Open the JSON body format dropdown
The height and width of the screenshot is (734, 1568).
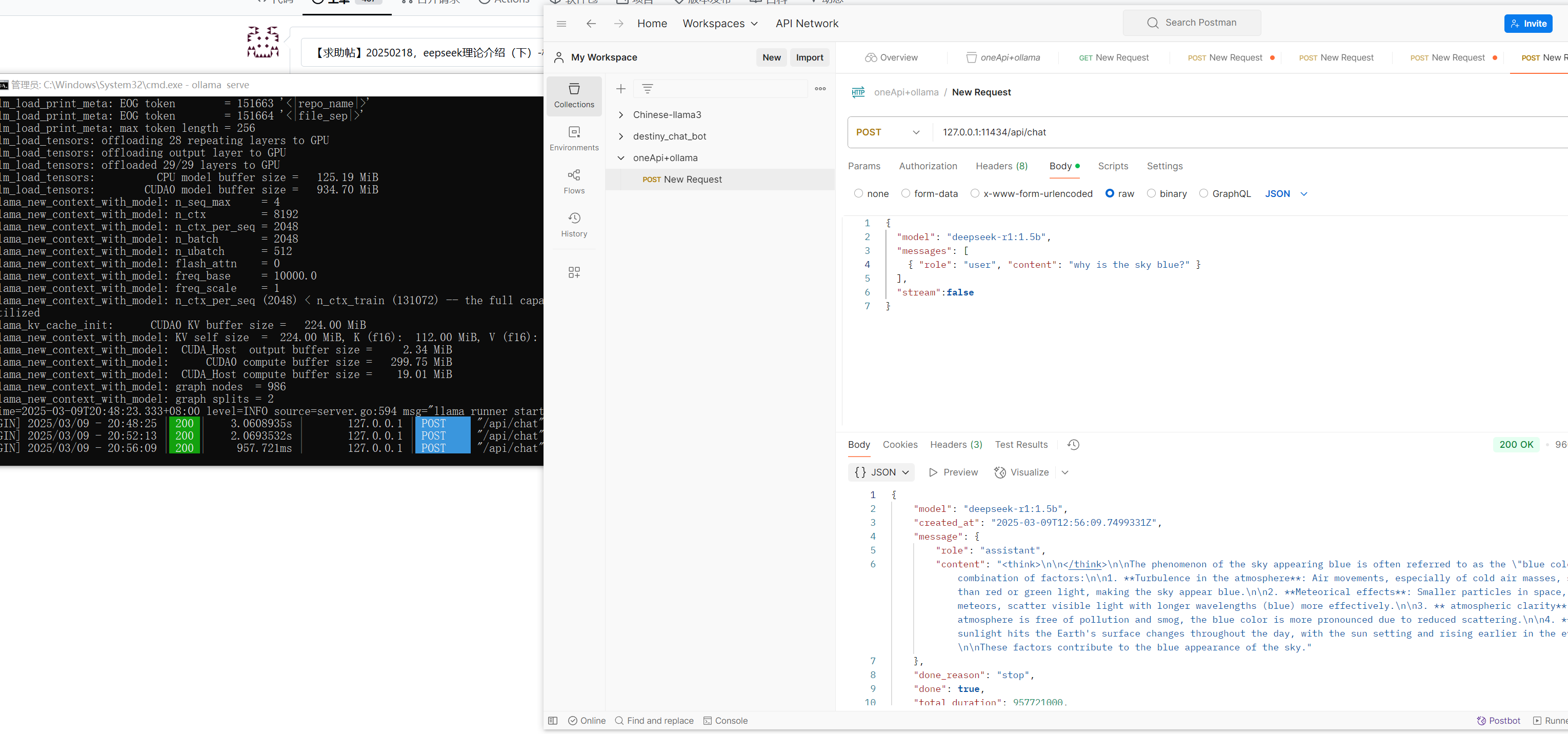(1285, 194)
